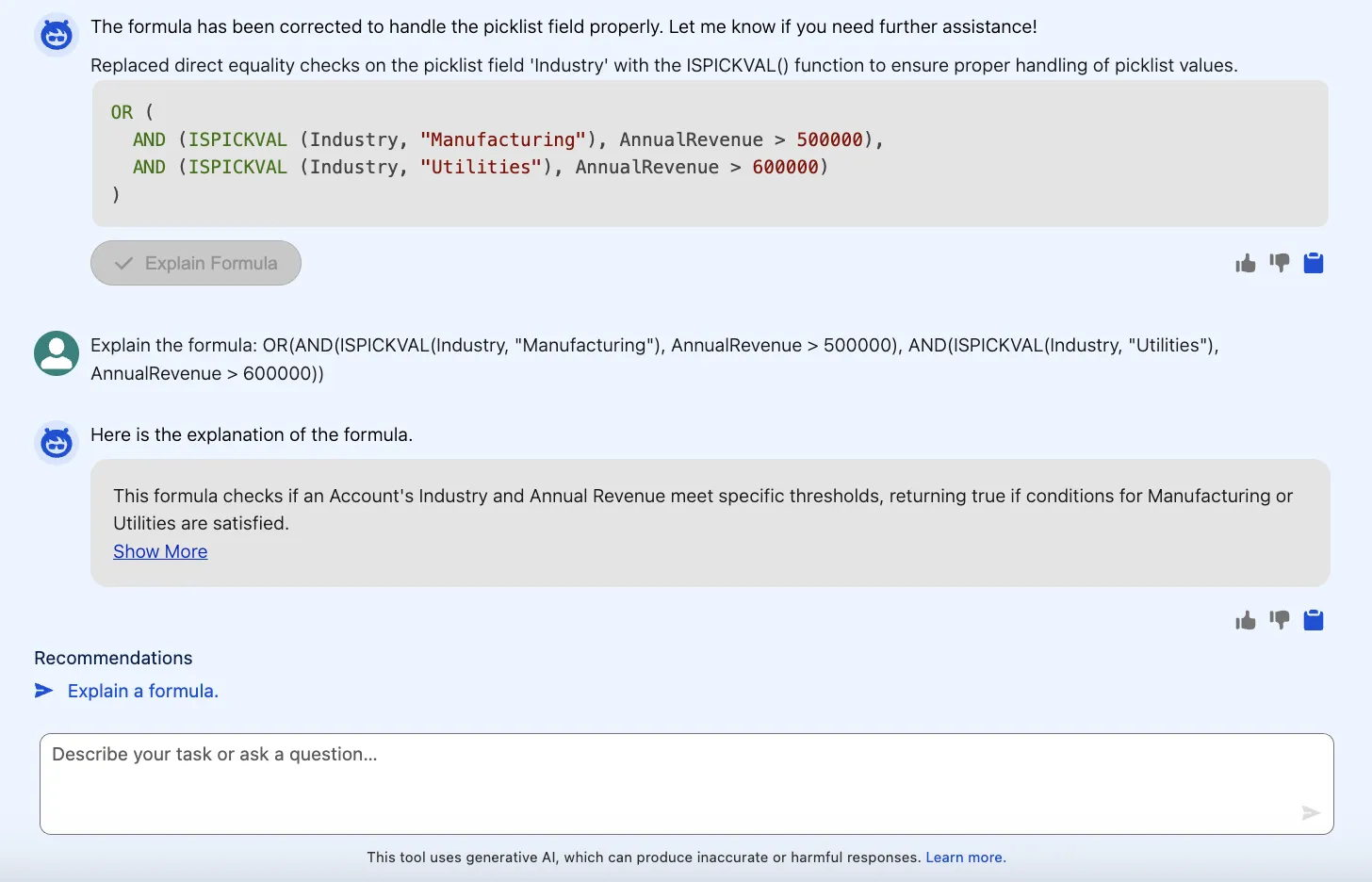The height and width of the screenshot is (882, 1372).
Task: Click thumbs up on the corrected formula response
Action: pyautogui.click(x=1246, y=264)
